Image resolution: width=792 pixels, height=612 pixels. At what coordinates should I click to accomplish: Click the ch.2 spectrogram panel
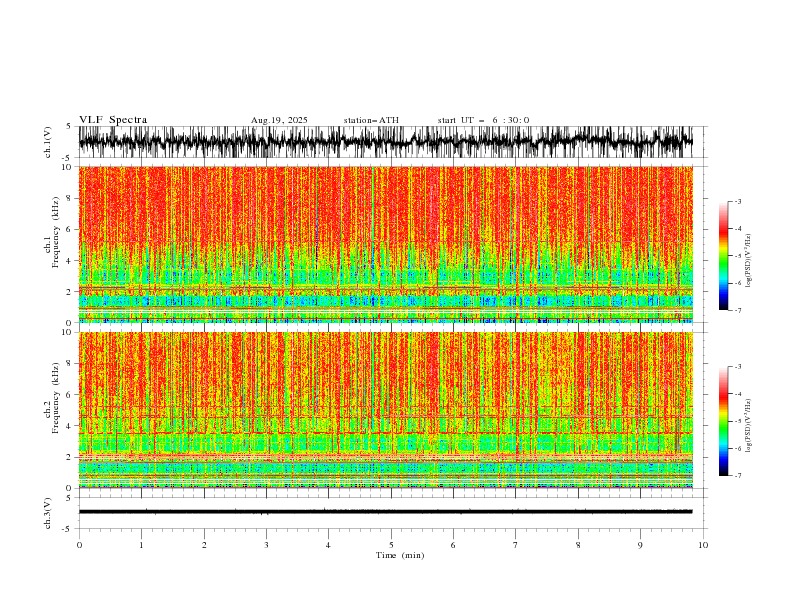point(385,410)
